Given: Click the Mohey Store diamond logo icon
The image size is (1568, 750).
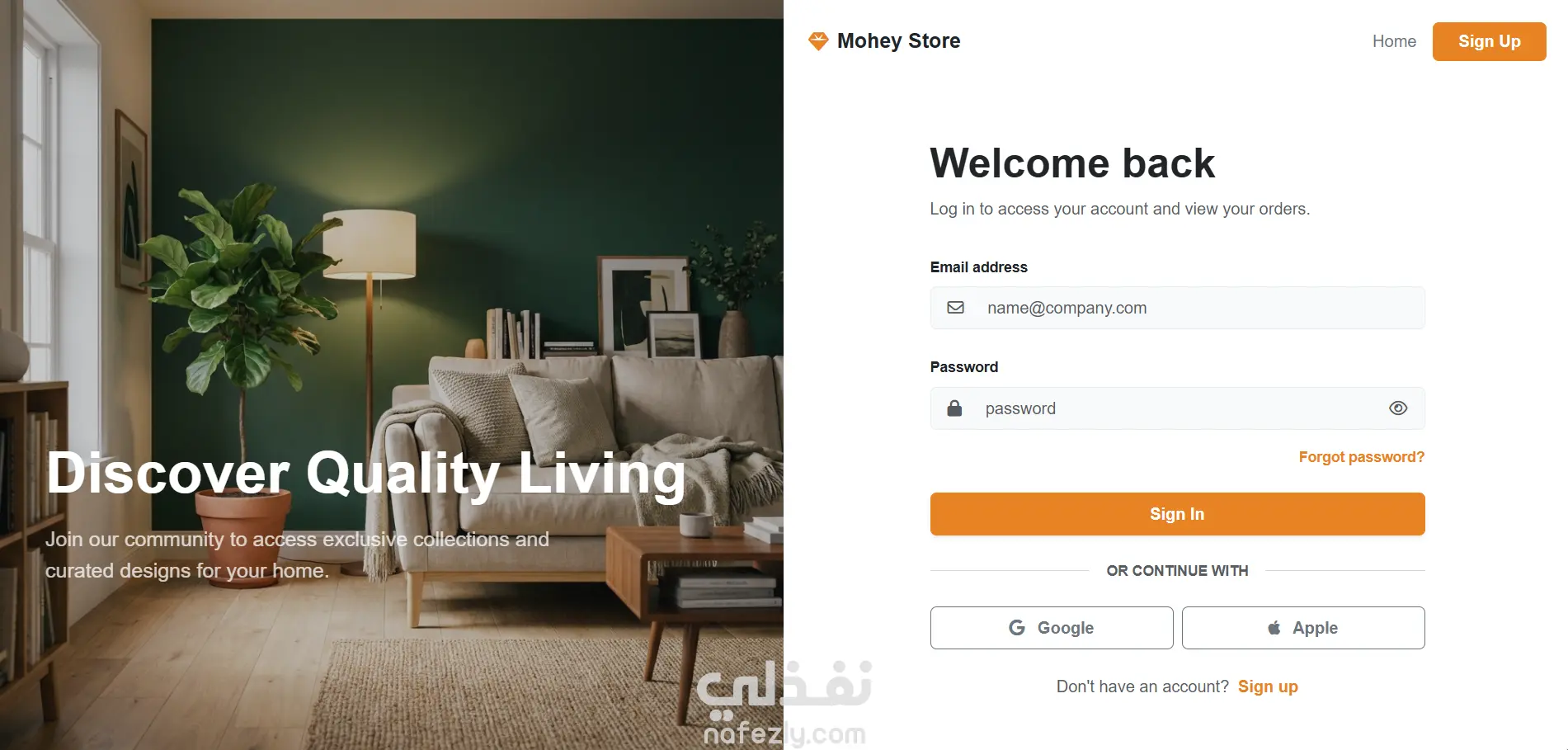Looking at the screenshot, I should pyautogui.click(x=817, y=41).
